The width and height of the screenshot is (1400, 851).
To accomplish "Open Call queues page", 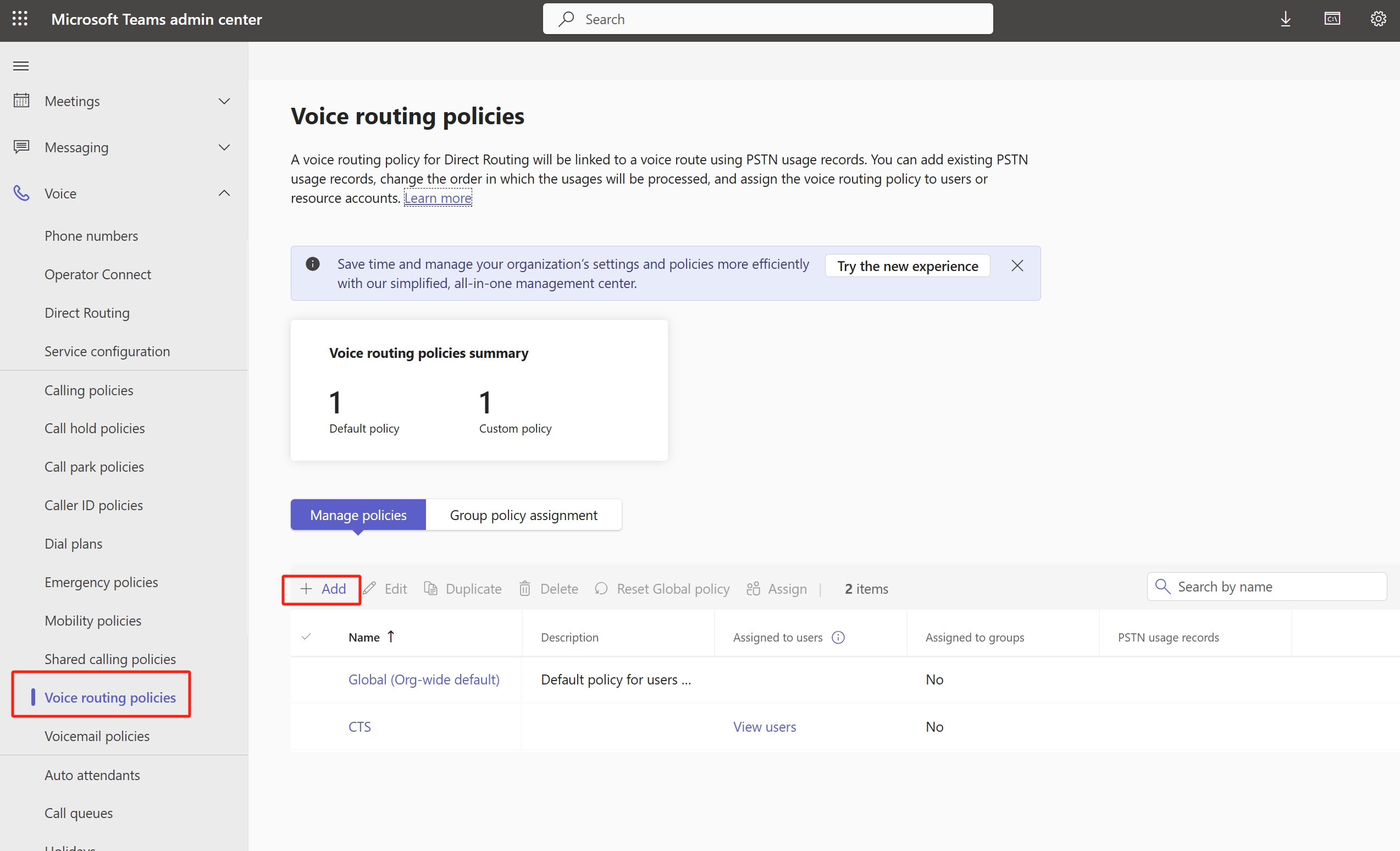I will (79, 813).
